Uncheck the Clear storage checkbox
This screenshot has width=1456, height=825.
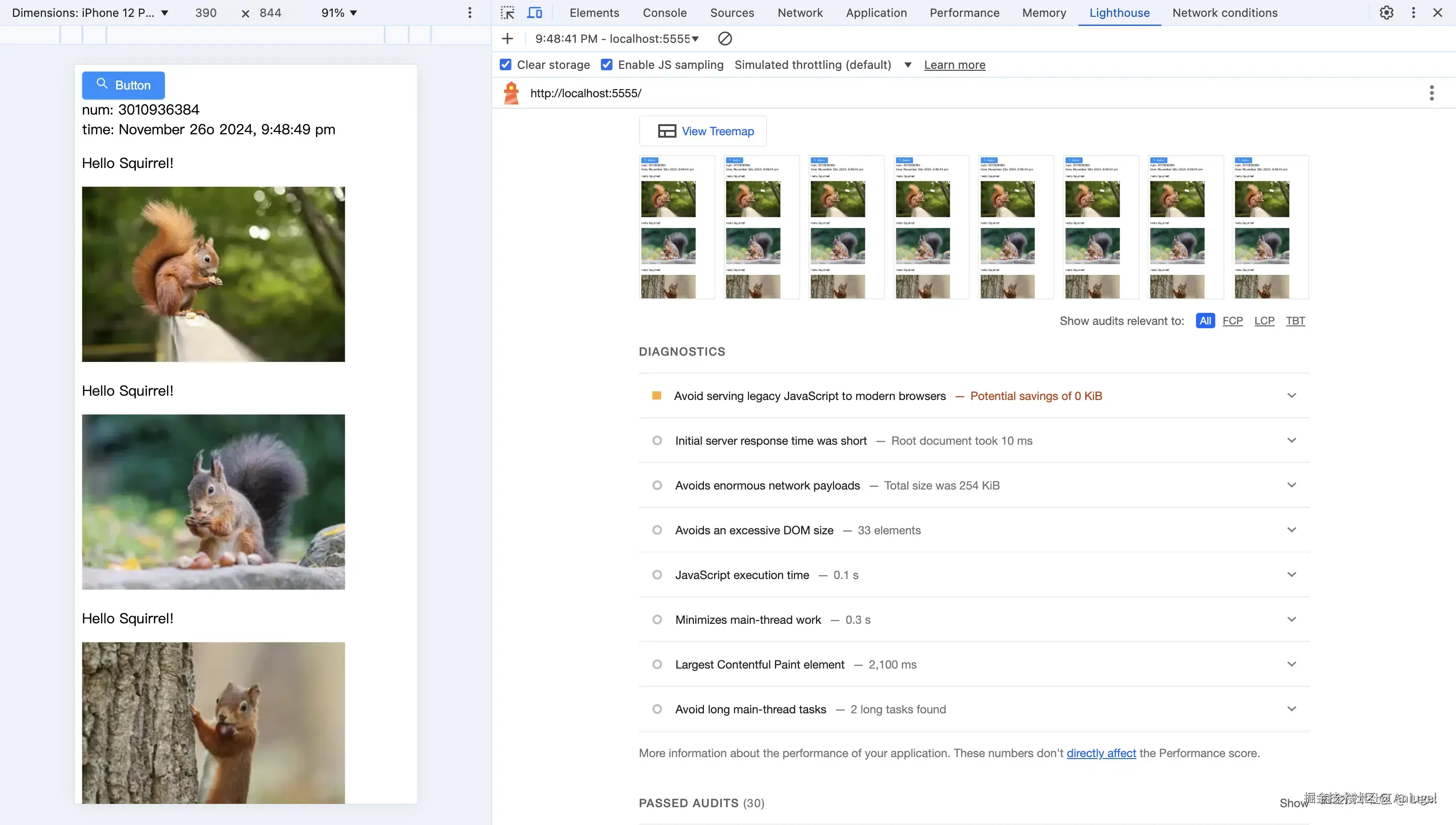pyautogui.click(x=506, y=64)
